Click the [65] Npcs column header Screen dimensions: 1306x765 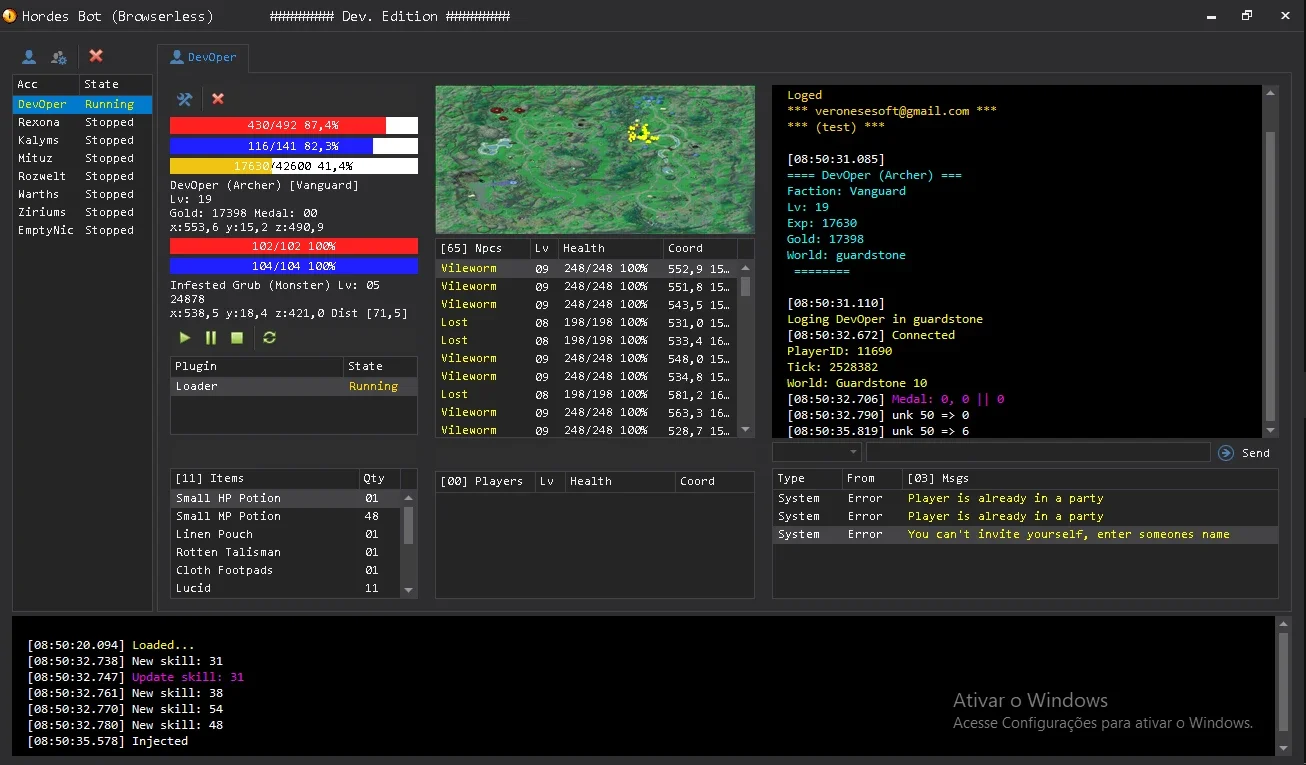tap(483, 248)
